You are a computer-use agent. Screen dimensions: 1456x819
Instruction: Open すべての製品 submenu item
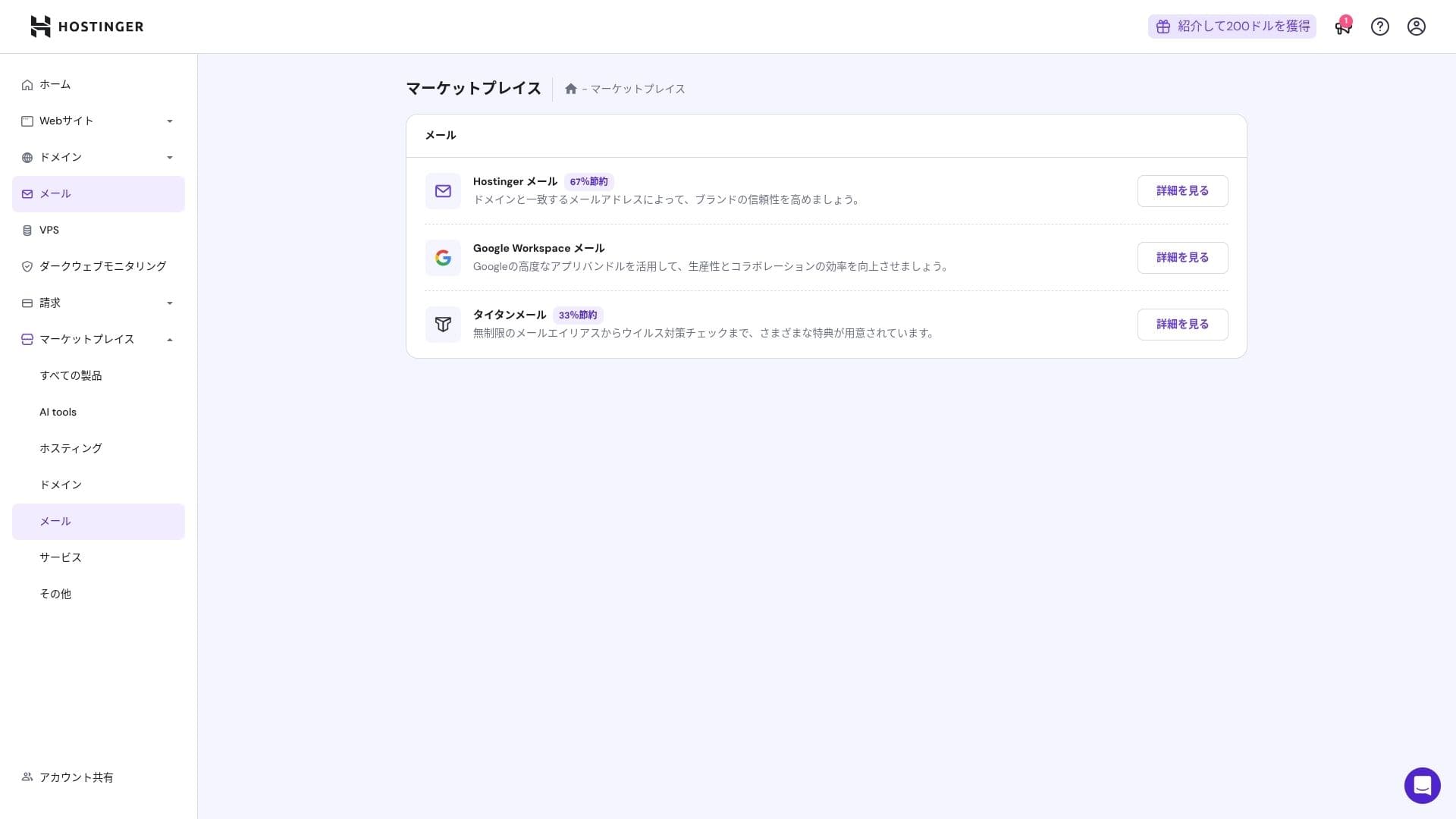(x=99, y=376)
